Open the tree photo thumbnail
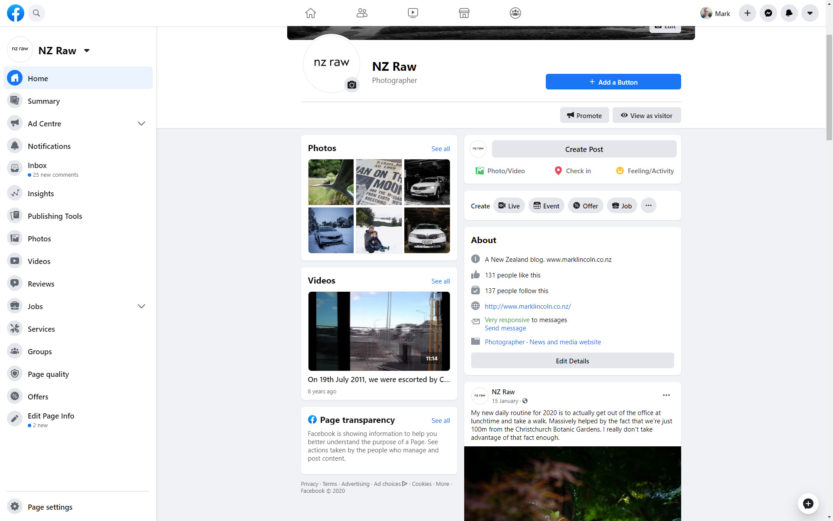 point(330,182)
